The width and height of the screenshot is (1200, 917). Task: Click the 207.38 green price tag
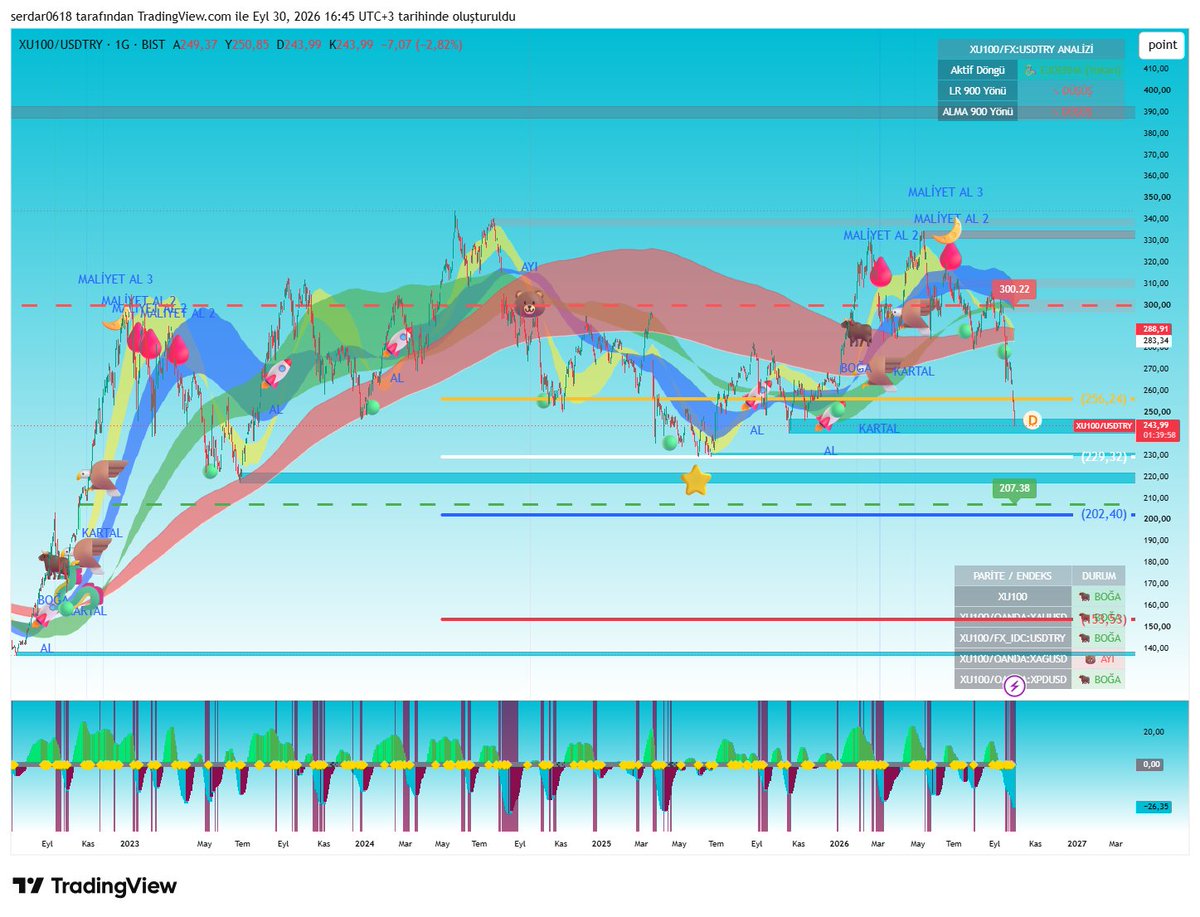point(1014,488)
